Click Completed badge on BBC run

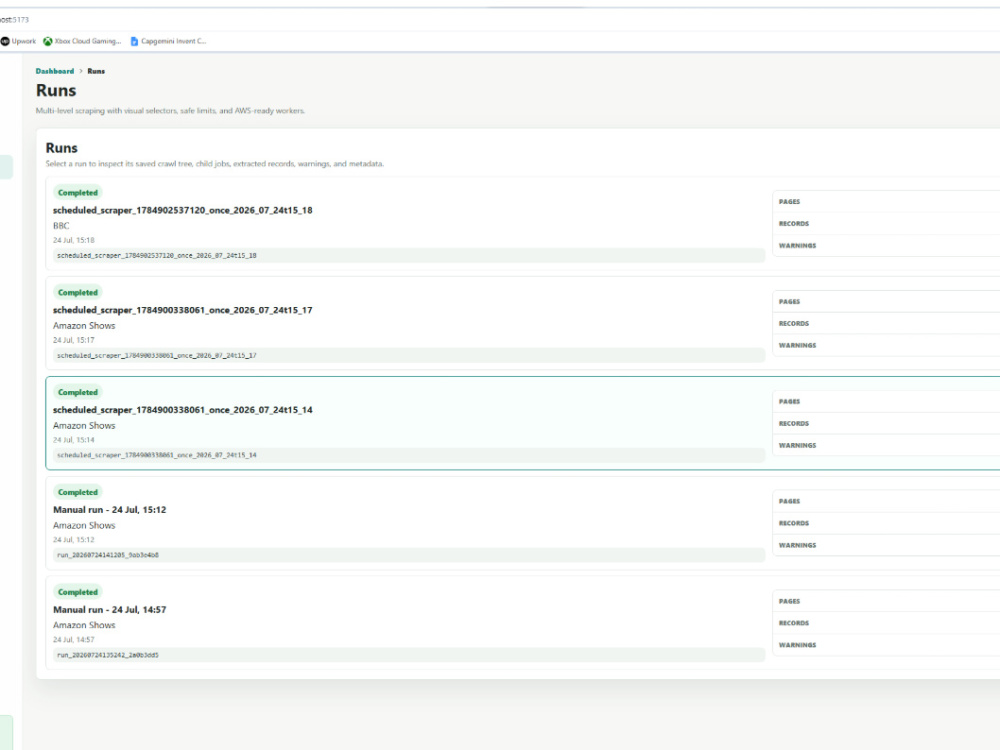coord(78,193)
